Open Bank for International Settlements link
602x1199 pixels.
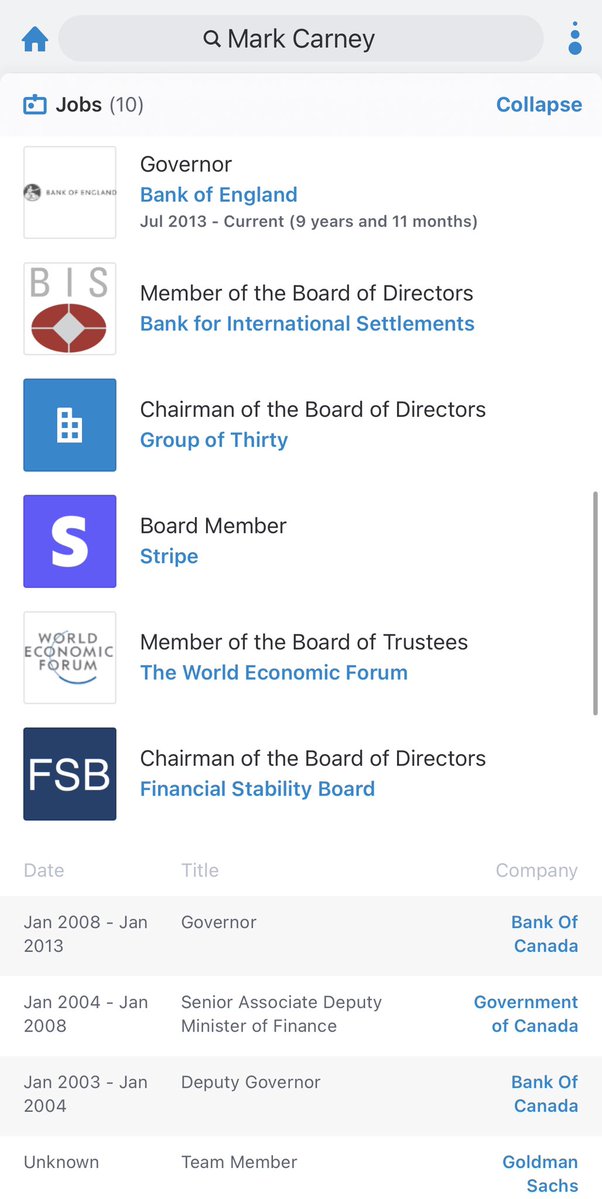pyautogui.click(x=307, y=324)
